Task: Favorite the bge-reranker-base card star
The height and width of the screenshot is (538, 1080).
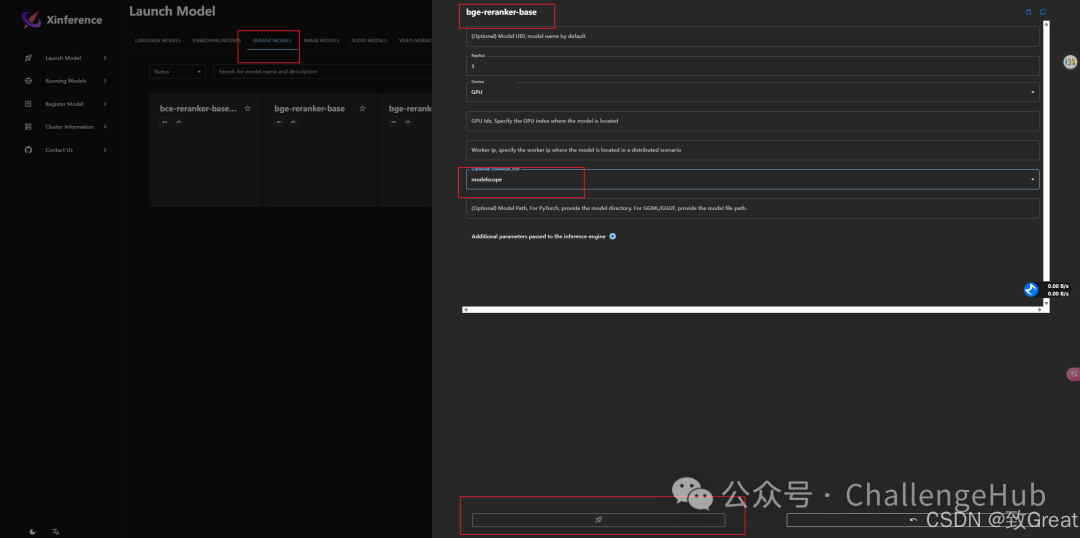Action: (362, 109)
